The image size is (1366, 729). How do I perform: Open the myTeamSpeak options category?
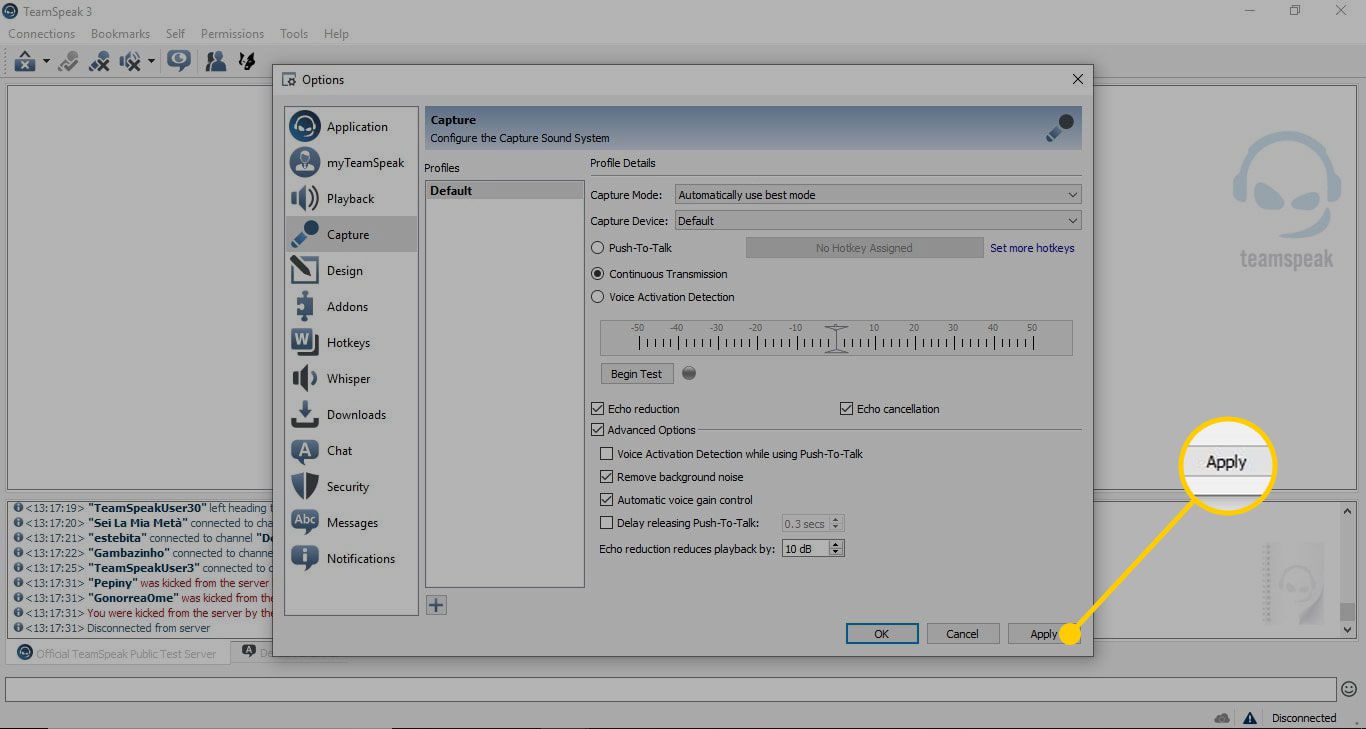tap(351, 163)
